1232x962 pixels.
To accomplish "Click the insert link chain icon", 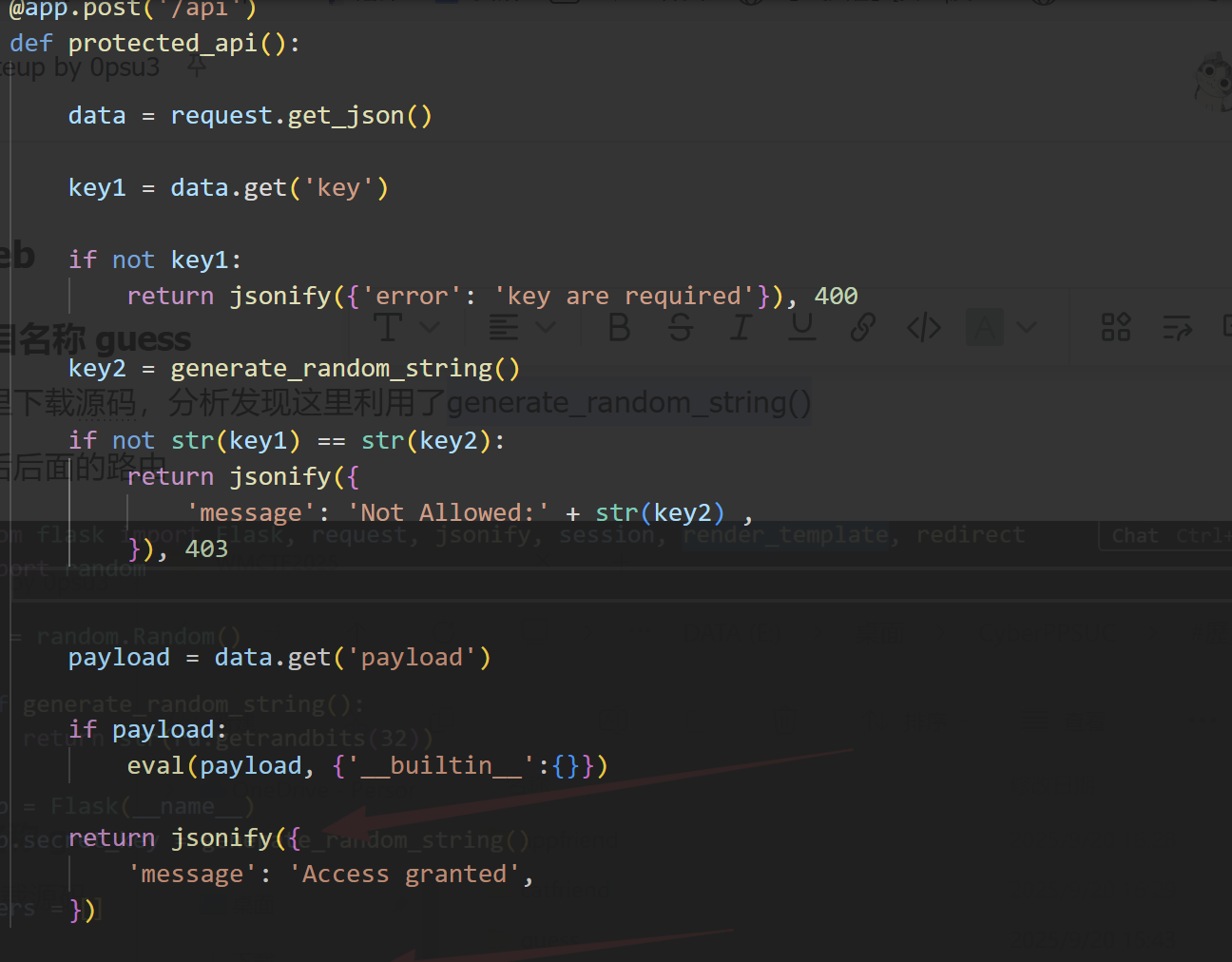I will pyautogui.click(x=863, y=328).
